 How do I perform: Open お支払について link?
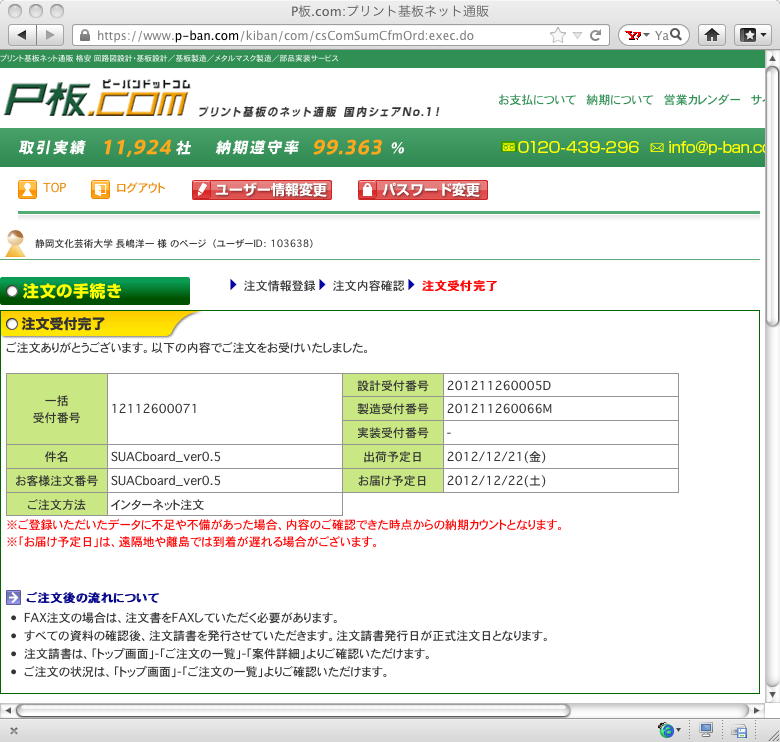point(537,100)
